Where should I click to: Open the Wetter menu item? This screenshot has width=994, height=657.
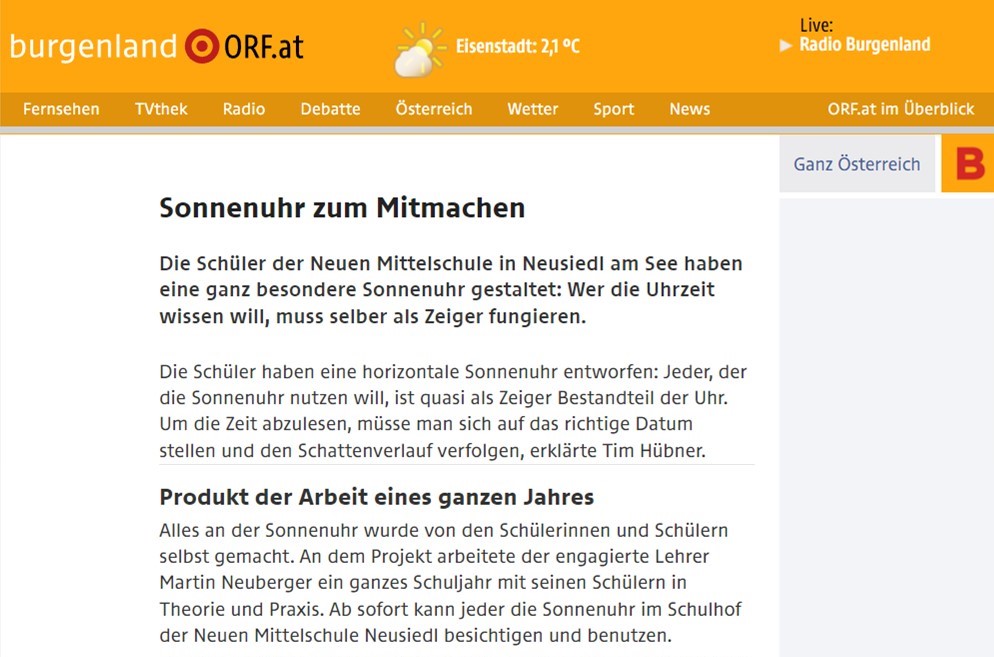point(532,109)
